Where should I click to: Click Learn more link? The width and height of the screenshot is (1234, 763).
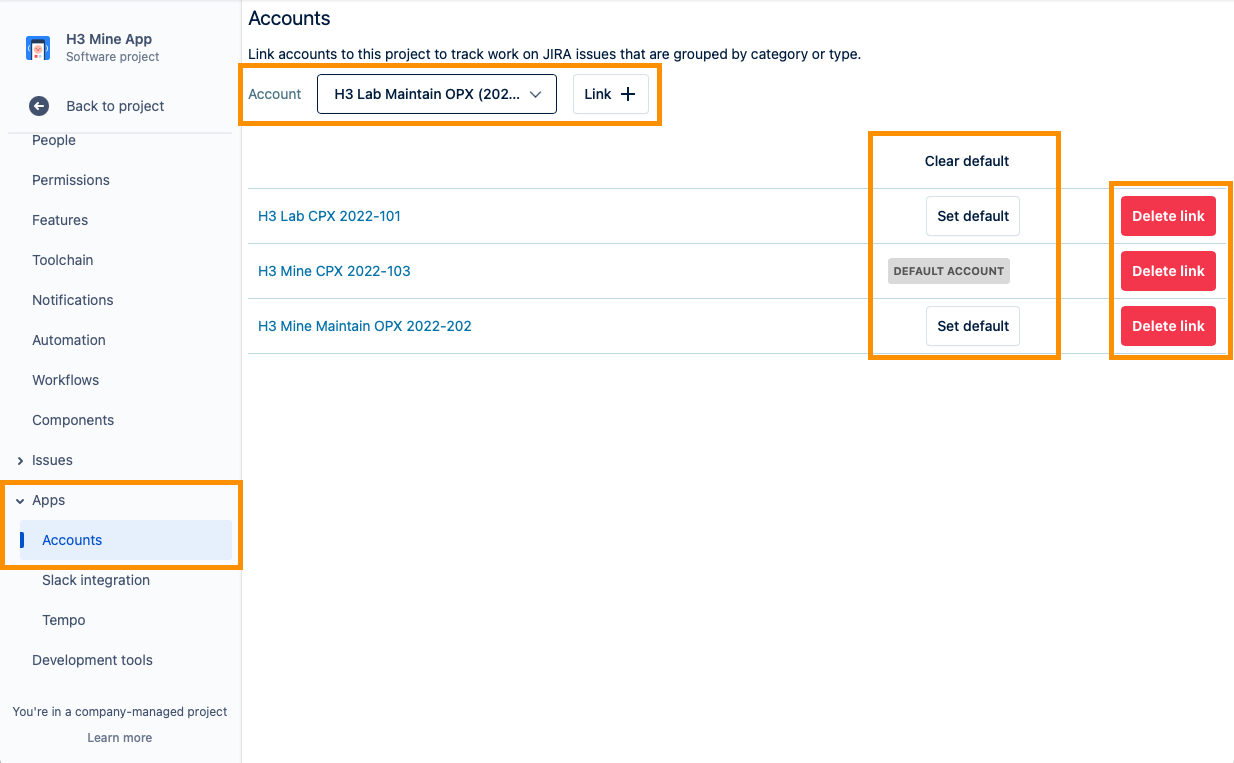[x=120, y=738]
